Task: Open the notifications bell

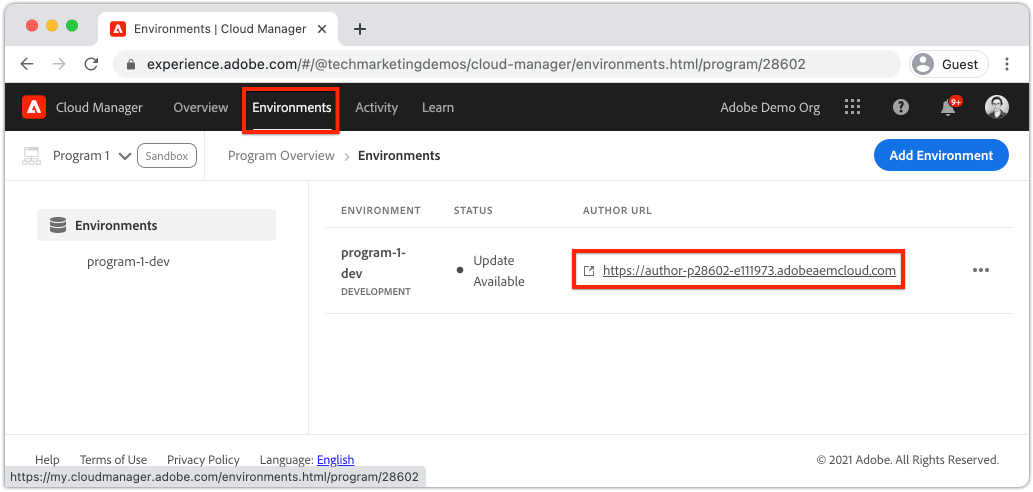Action: (x=949, y=107)
